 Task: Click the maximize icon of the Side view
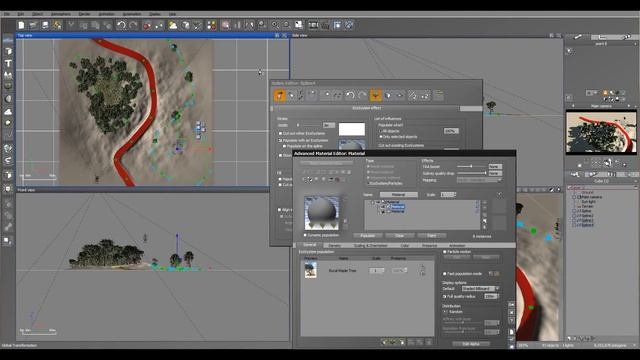pyautogui.click(x=559, y=36)
